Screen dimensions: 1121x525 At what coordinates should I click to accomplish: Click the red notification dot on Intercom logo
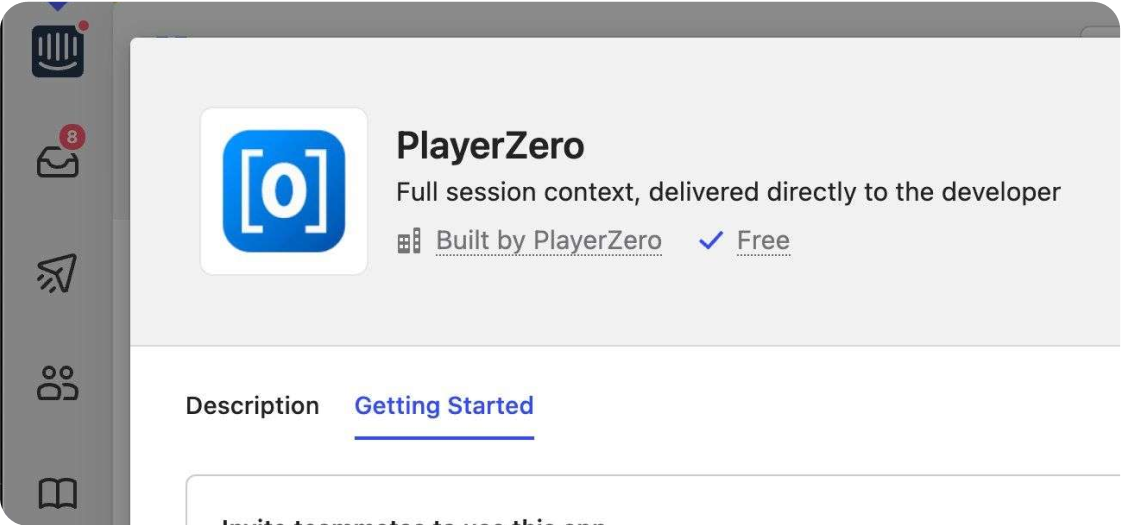[x=83, y=26]
